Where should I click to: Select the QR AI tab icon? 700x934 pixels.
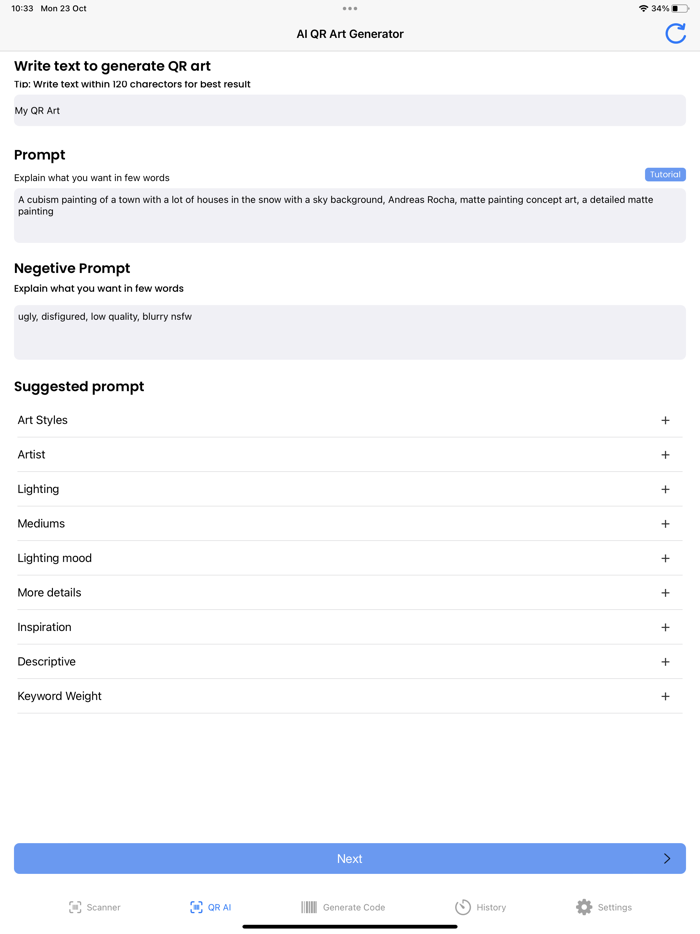tap(196, 907)
